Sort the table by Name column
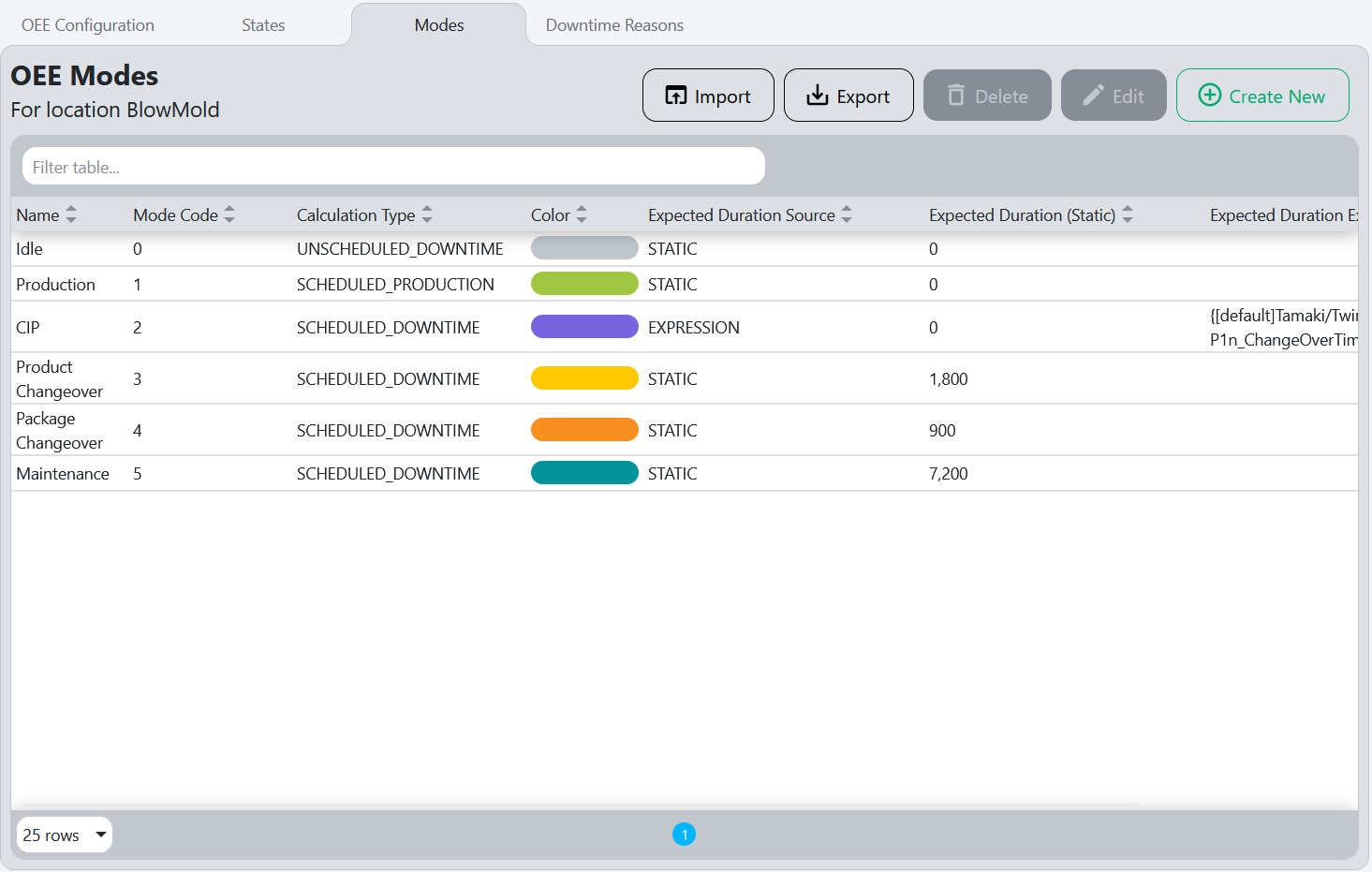The image size is (1372, 872). [70, 214]
